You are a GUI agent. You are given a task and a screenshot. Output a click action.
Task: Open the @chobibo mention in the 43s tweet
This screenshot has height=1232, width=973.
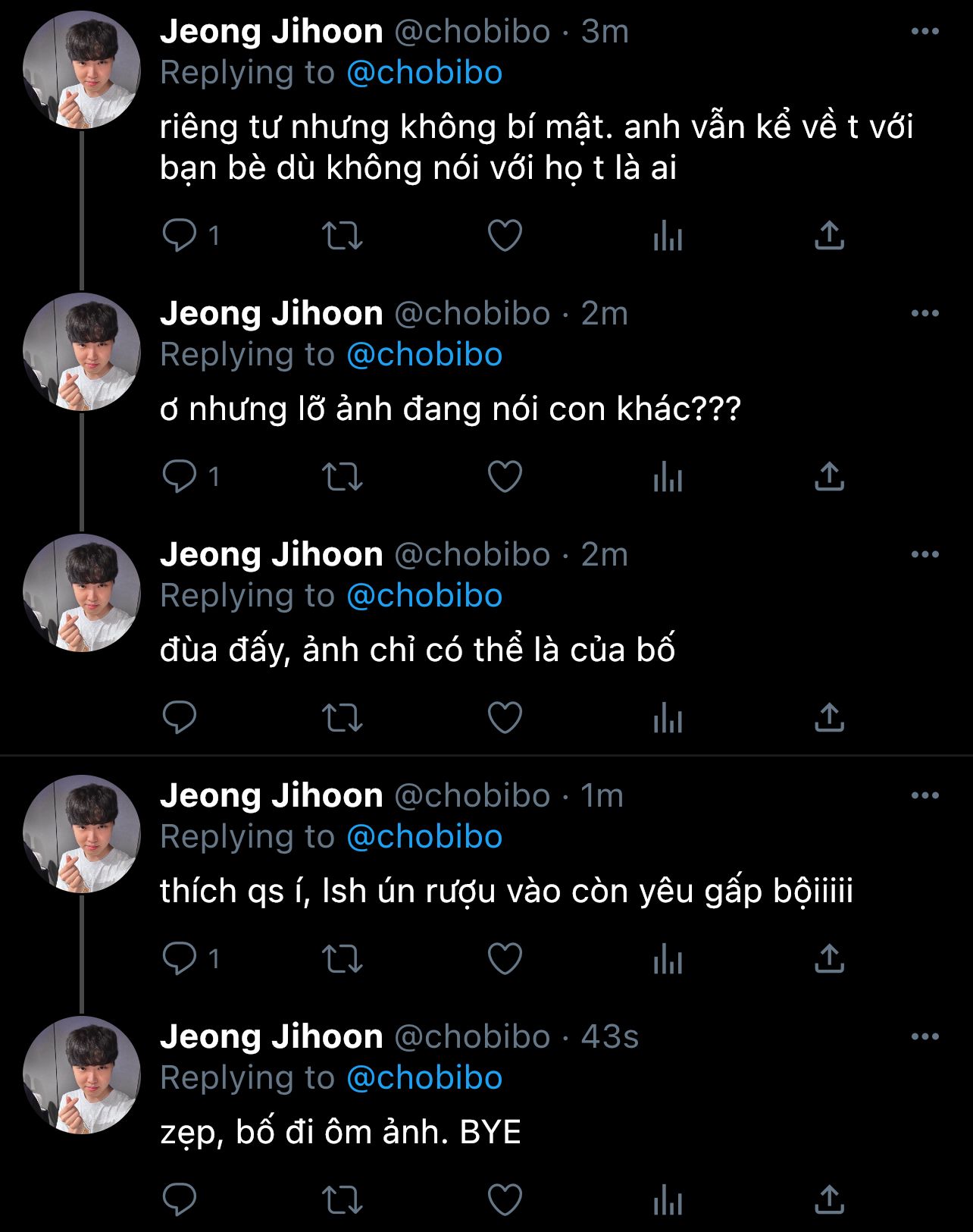pyautogui.click(x=424, y=1078)
